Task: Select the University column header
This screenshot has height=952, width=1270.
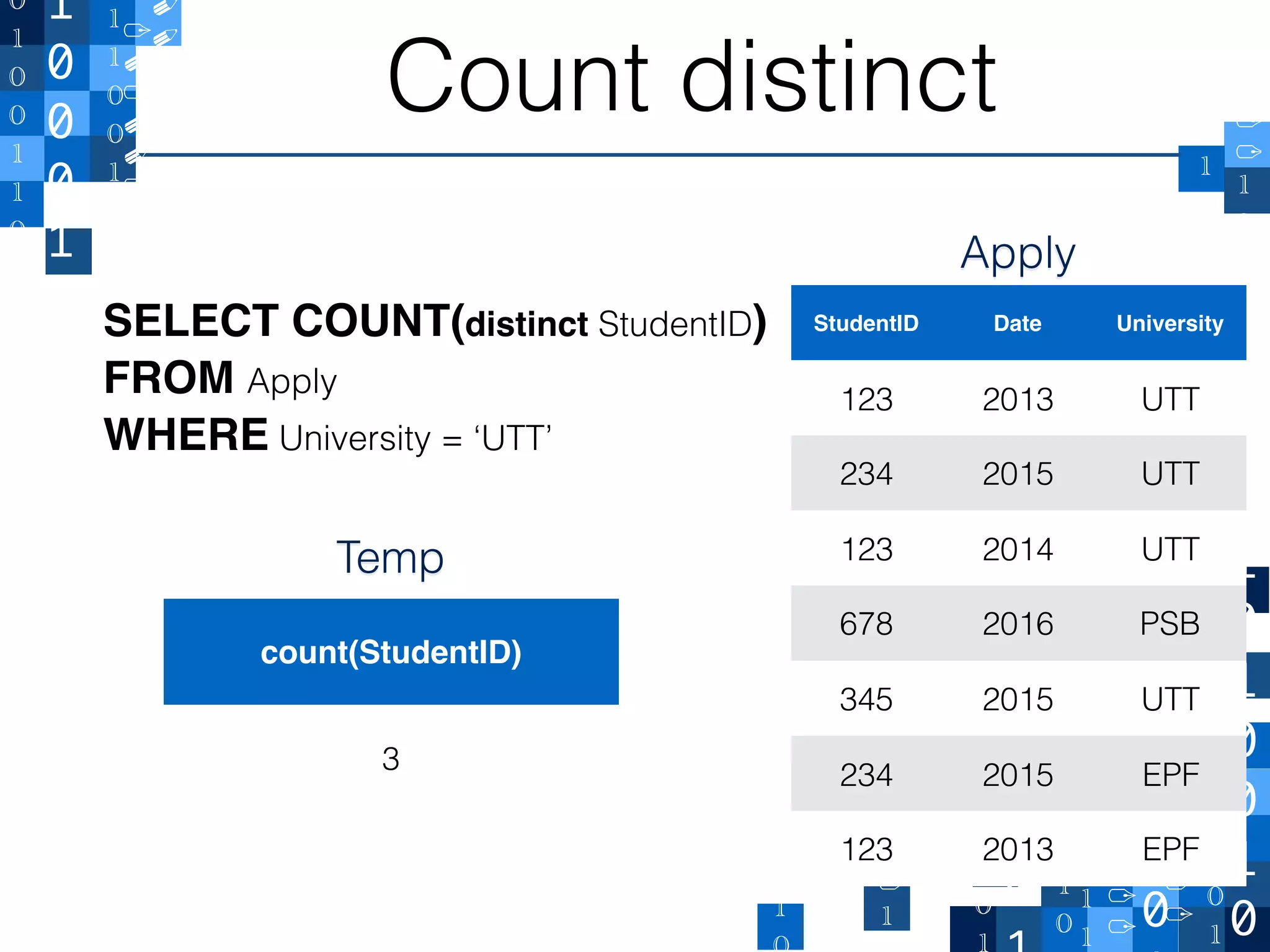Action: [x=1170, y=323]
